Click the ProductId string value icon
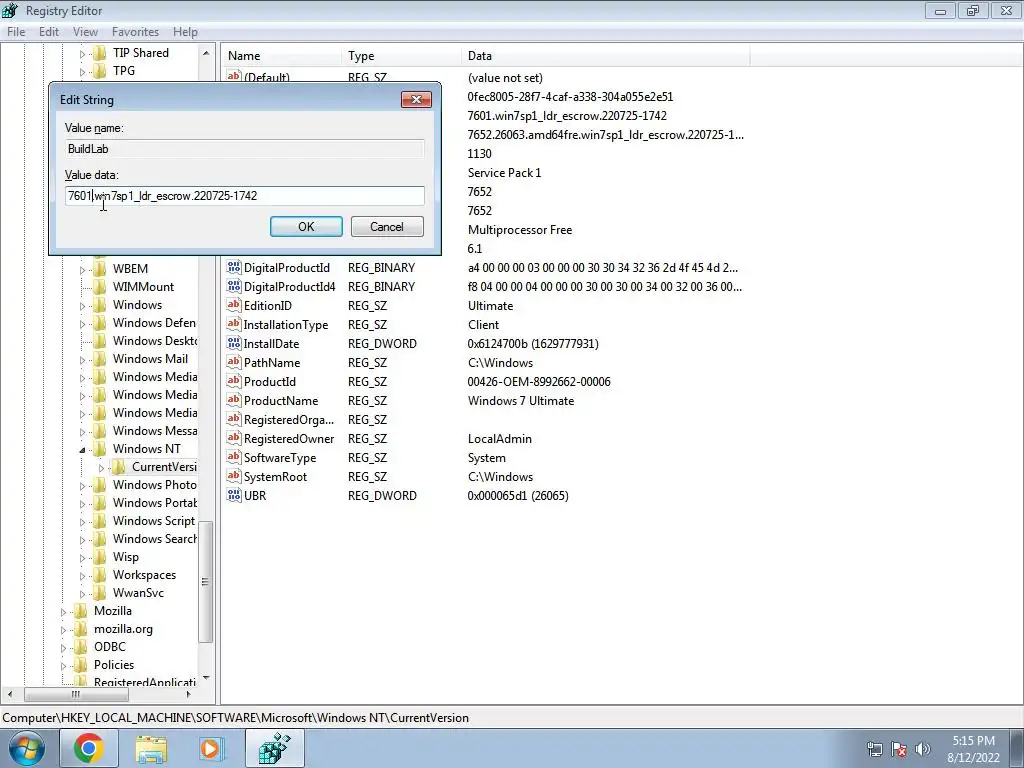Image resolution: width=1024 pixels, height=768 pixels. pos(234,381)
